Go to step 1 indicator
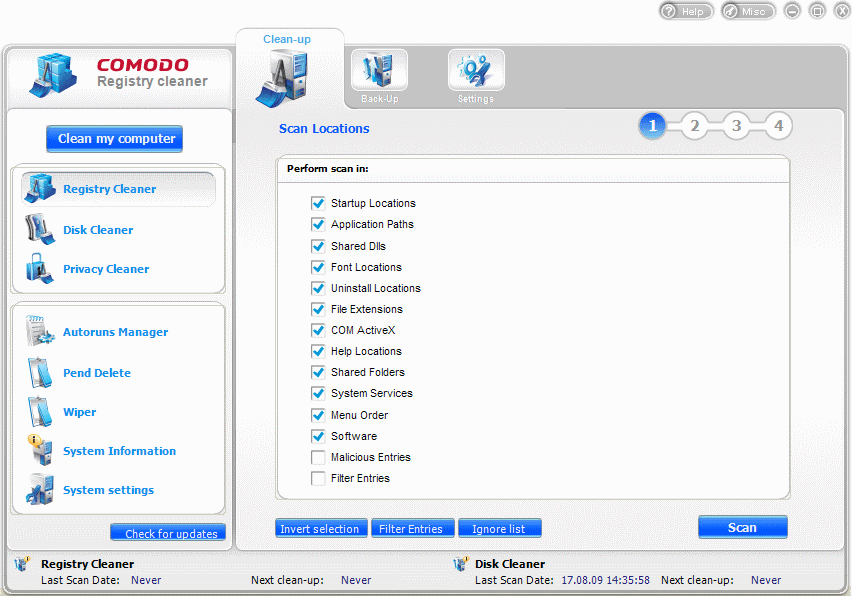This screenshot has height=596, width=852. click(x=653, y=126)
